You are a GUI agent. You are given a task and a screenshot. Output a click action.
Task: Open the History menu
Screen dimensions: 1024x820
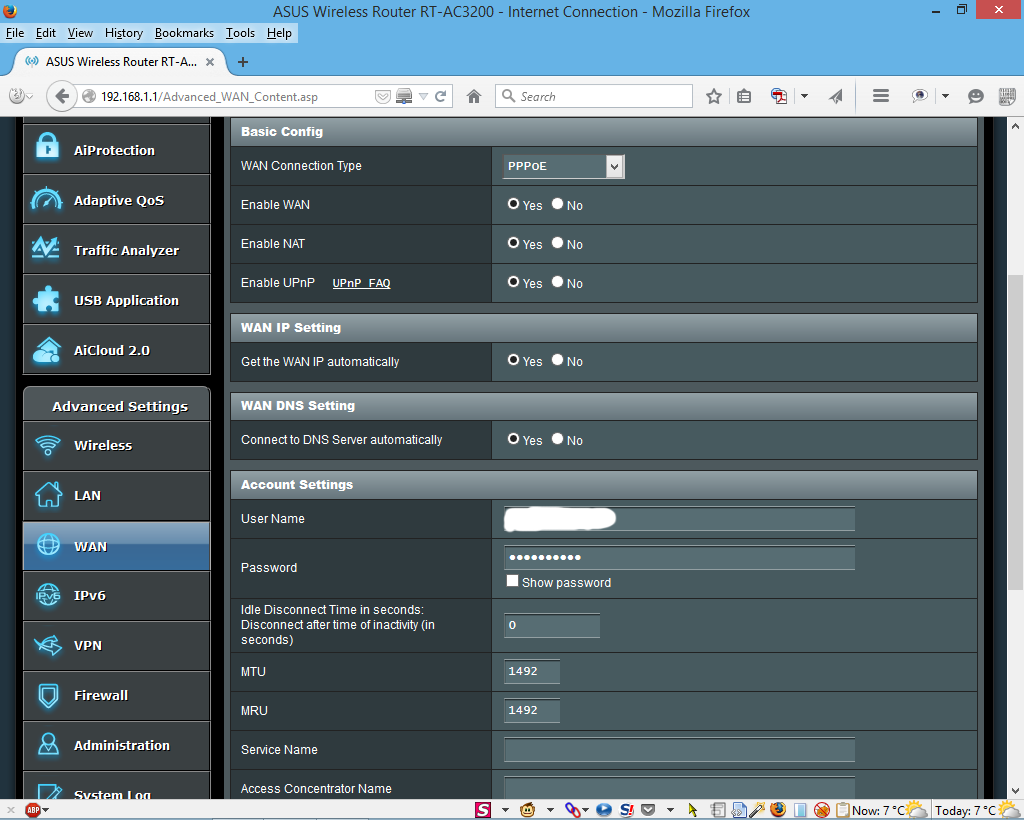pyautogui.click(x=123, y=33)
